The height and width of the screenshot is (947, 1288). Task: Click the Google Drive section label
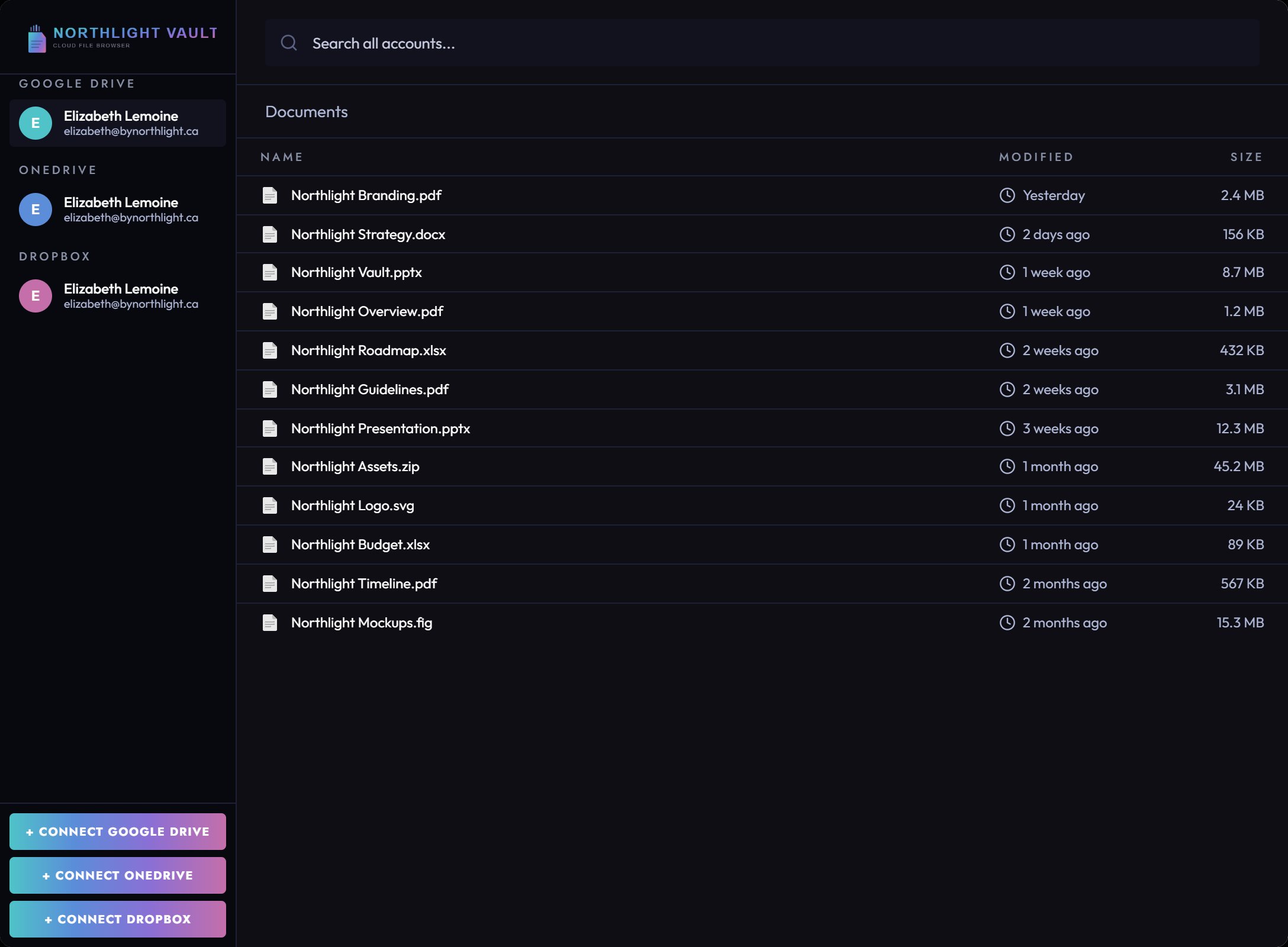[77, 83]
